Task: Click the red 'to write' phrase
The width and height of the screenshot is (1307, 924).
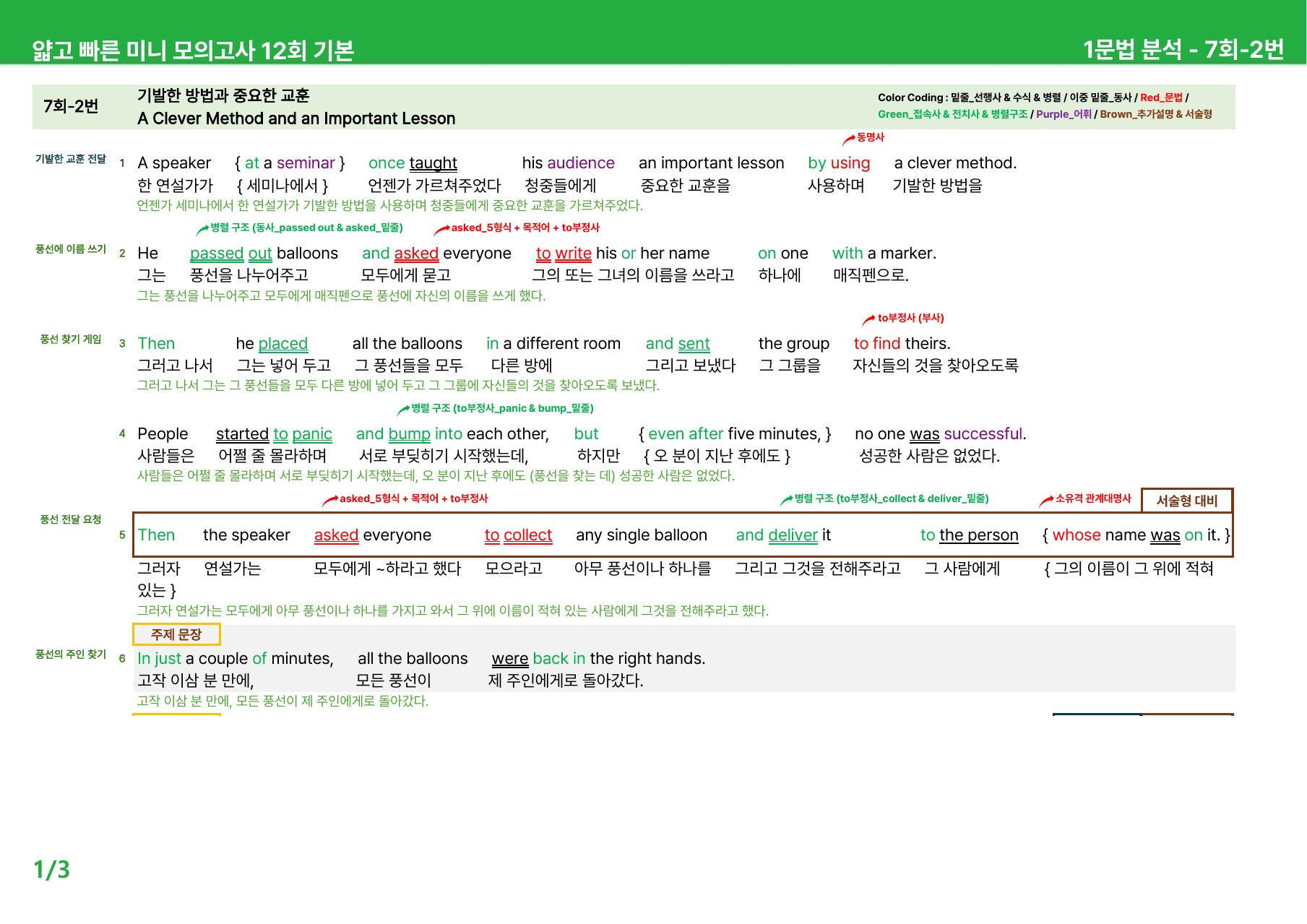Action: click(x=564, y=254)
